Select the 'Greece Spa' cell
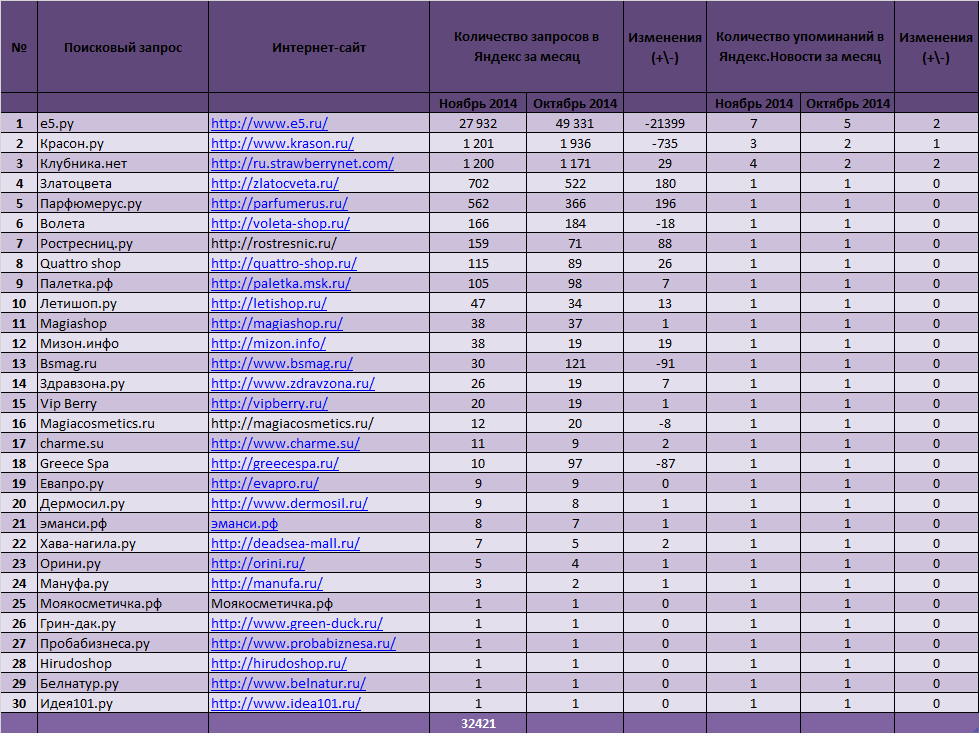Screen dimensions: 979x733 tap(123, 463)
